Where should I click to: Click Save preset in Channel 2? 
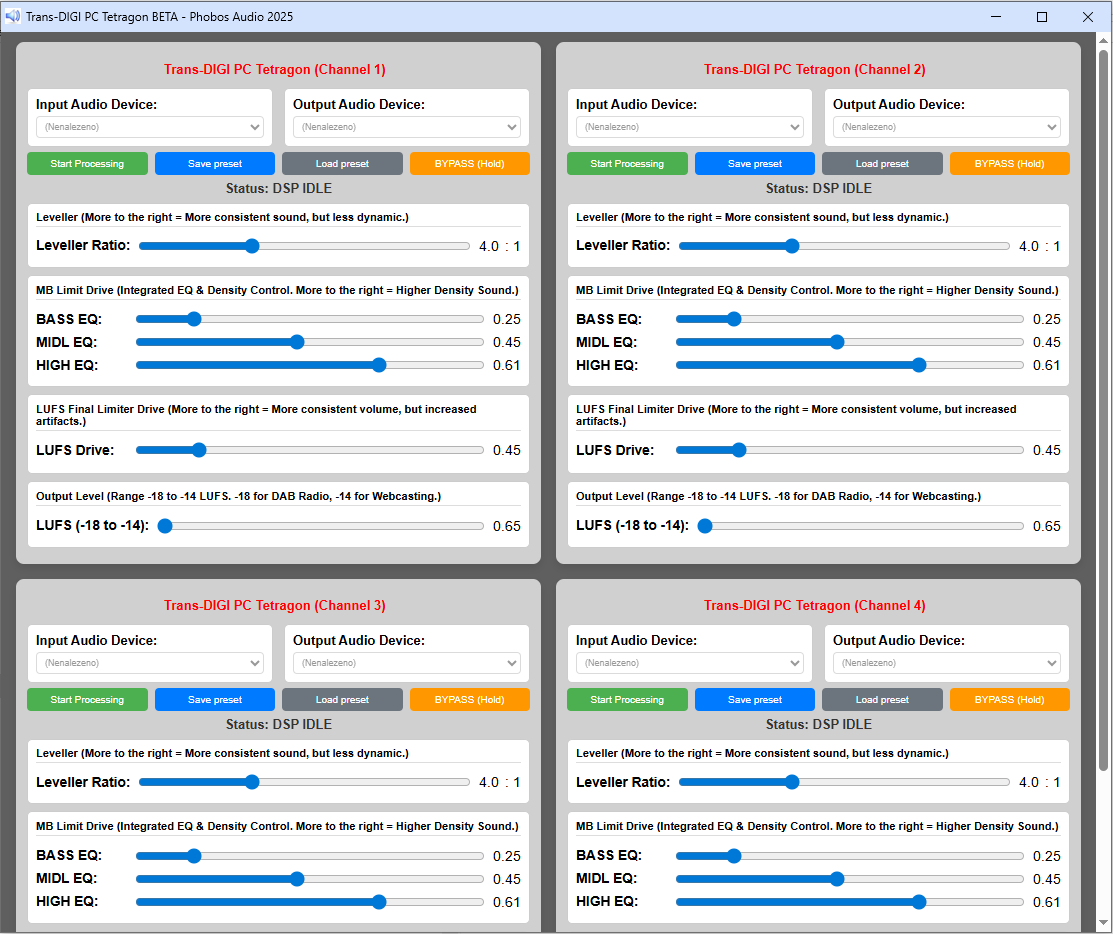755,164
